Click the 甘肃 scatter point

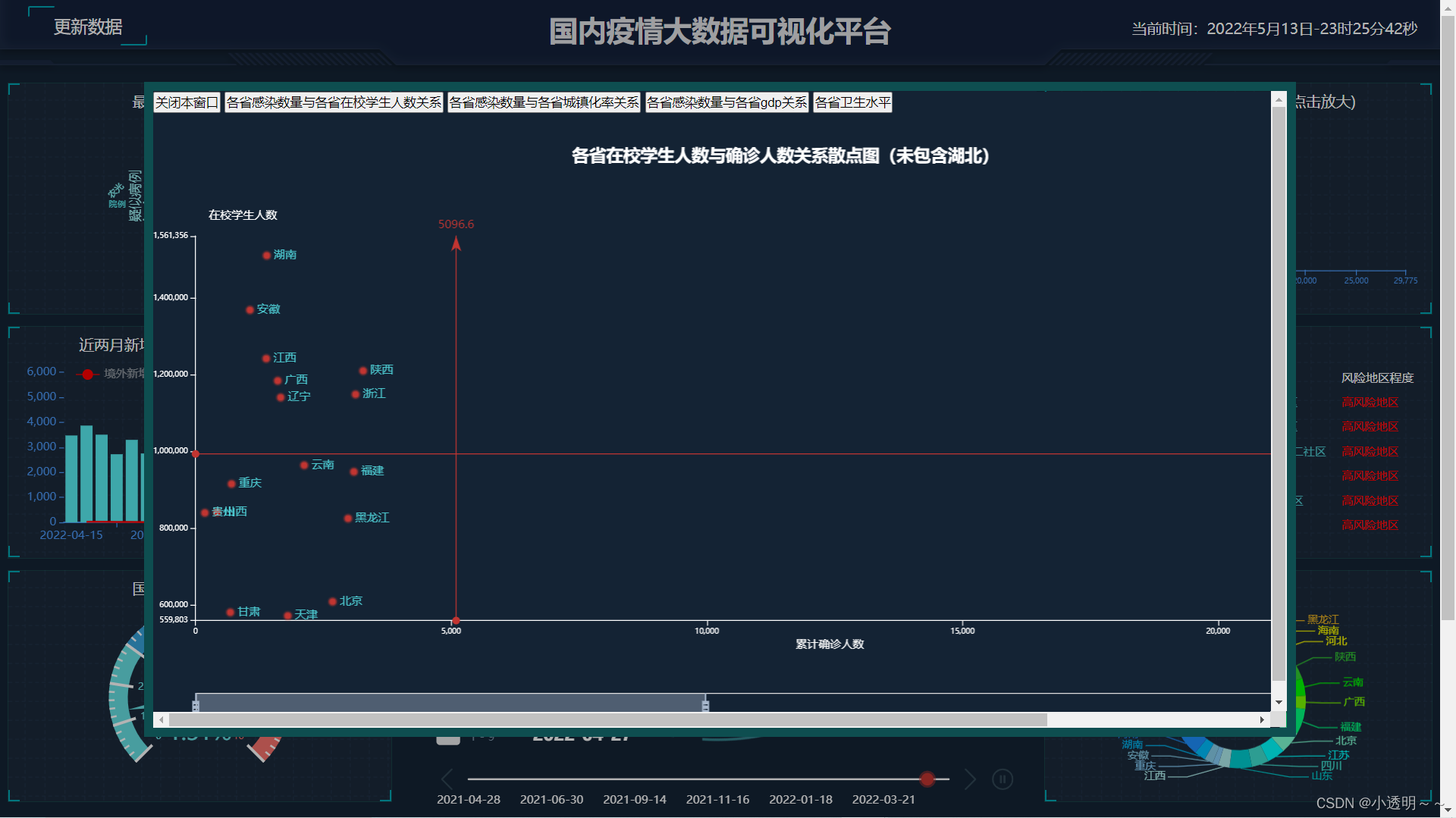231,613
